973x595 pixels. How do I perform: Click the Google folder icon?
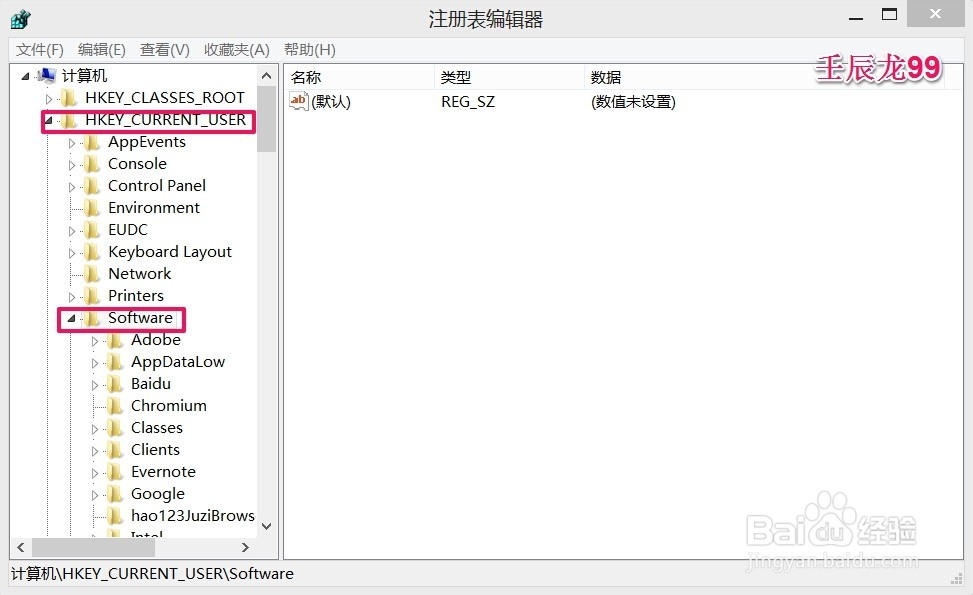[113, 493]
